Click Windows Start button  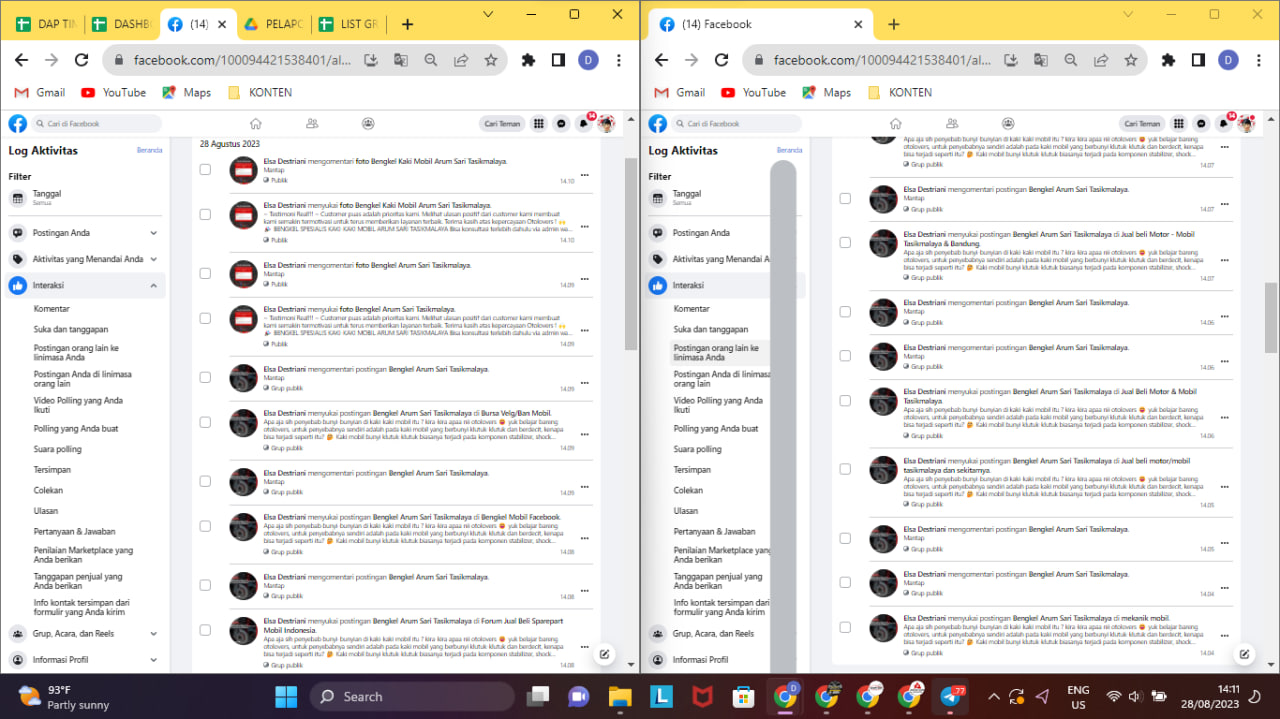pos(286,697)
